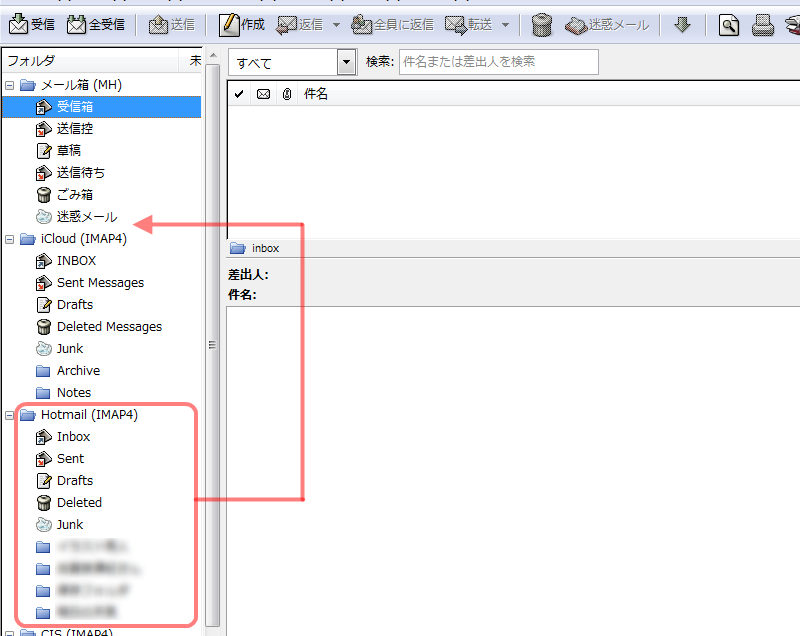800x636 pixels.
Task: Click the 受信 (Receive) toolbar button
Action: [32, 25]
